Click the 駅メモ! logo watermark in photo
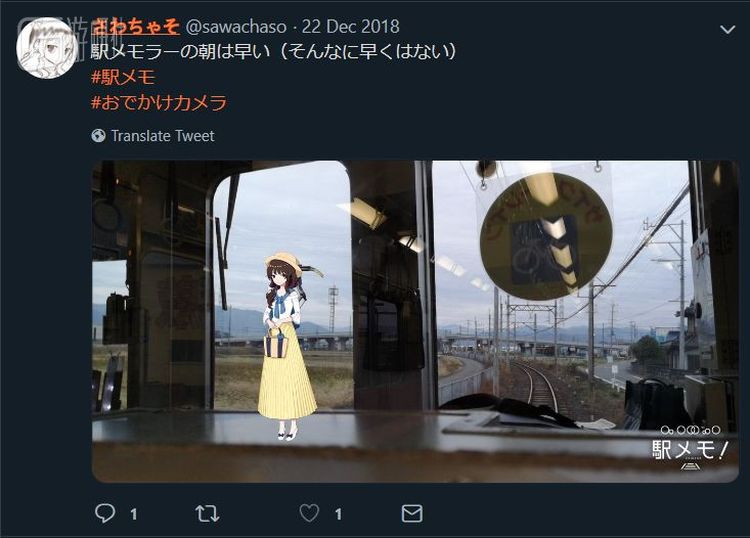This screenshot has height=538, width=750. pyautogui.click(x=690, y=448)
